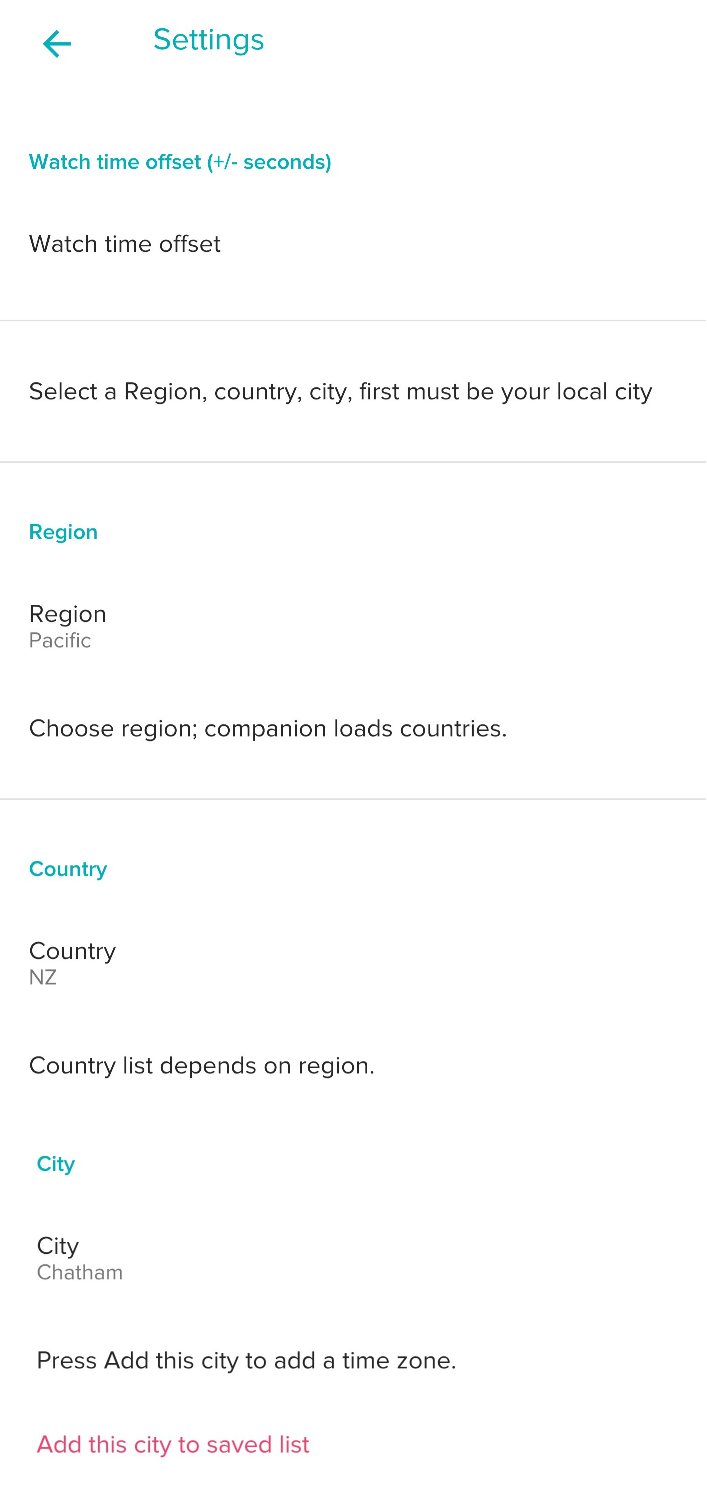
Task: Open the Region selector showing Pacific
Action: [67, 625]
